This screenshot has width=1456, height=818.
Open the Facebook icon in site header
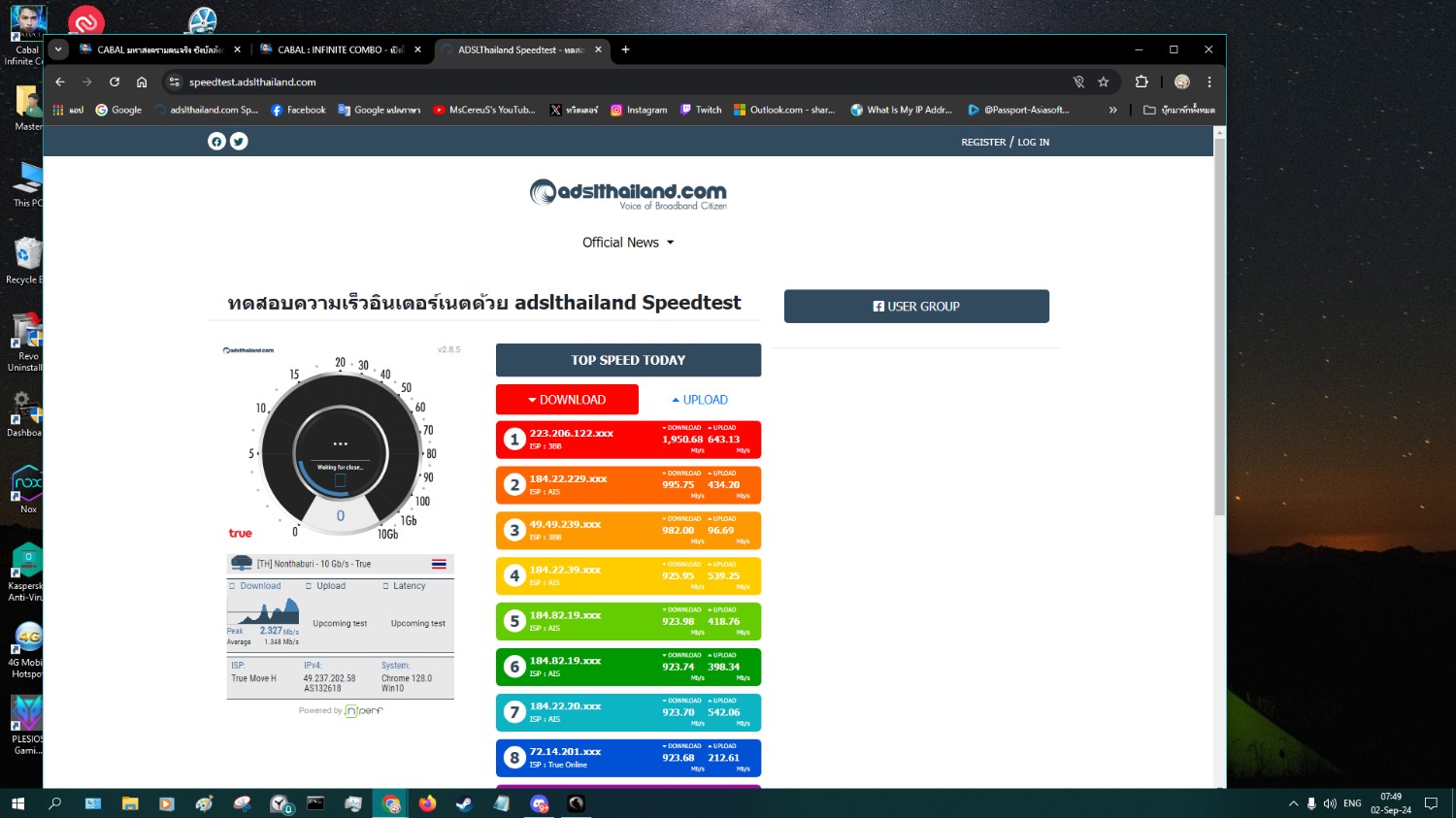point(216,142)
